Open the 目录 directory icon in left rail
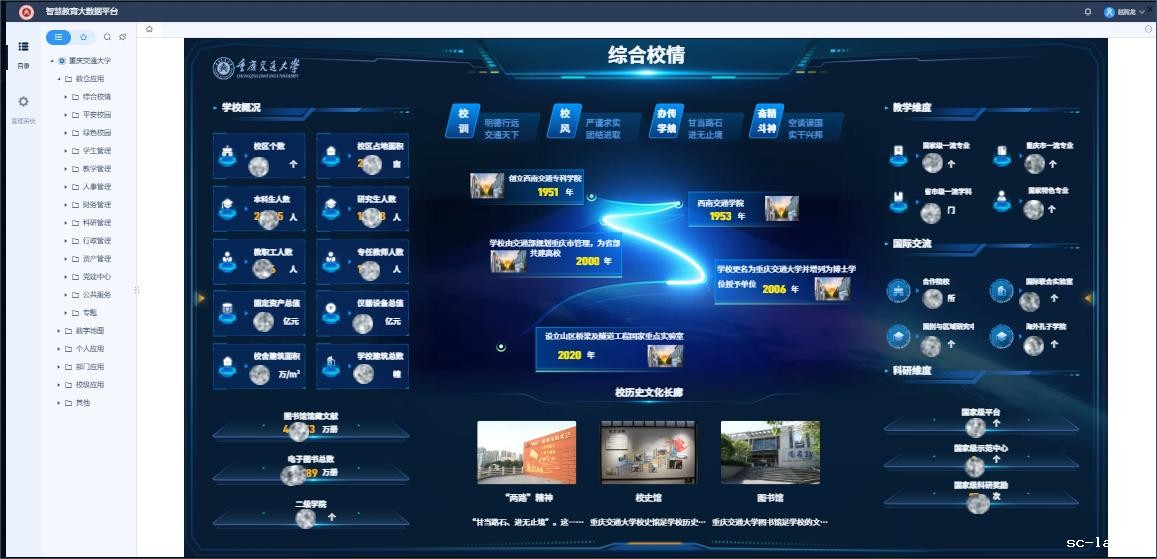This screenshot has height=559, width=1157. pyautogui.click(x=23, y=47)
